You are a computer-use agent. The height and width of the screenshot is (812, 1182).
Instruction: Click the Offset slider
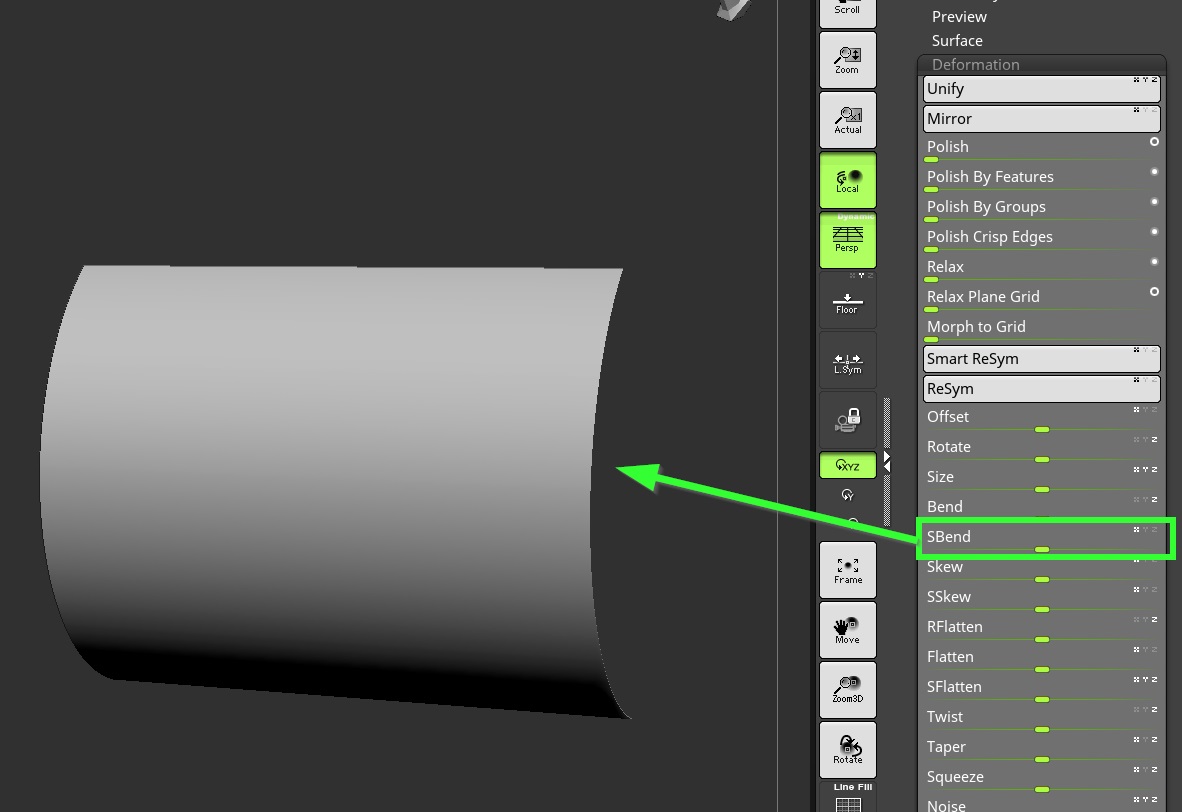tap(1042, 418)
